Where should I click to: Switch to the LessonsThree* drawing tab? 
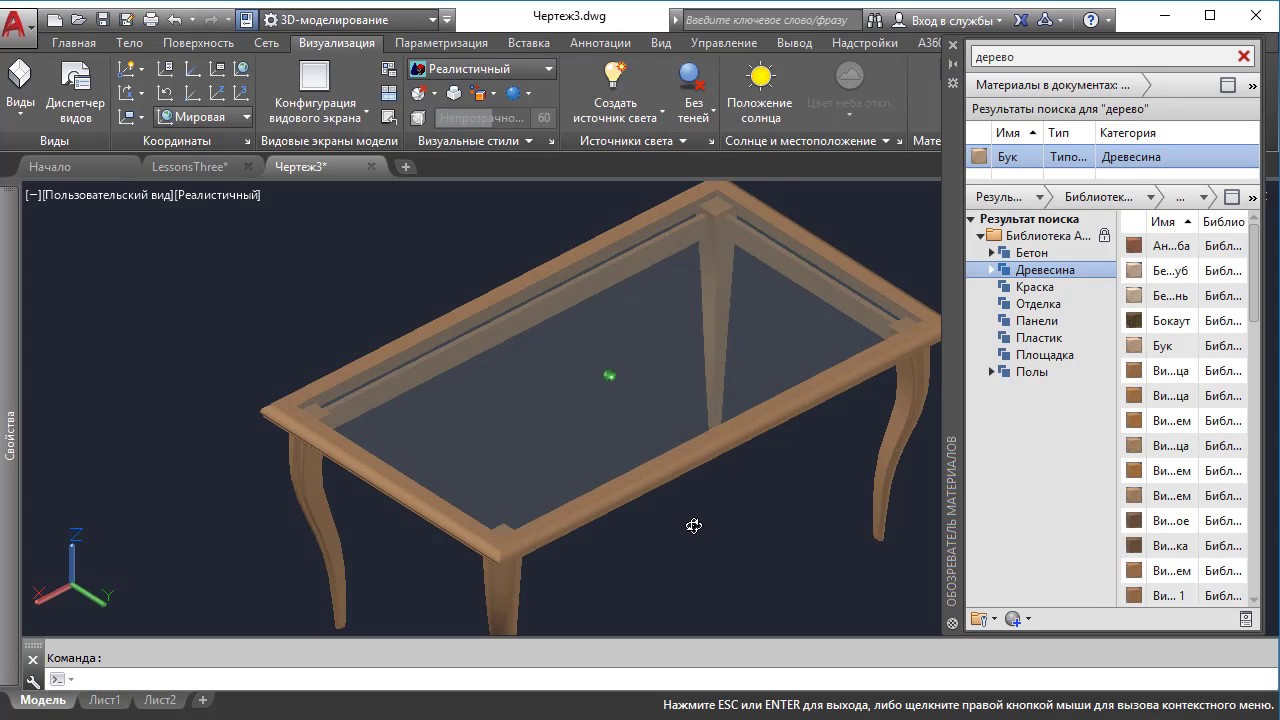(x=190, y=167)
